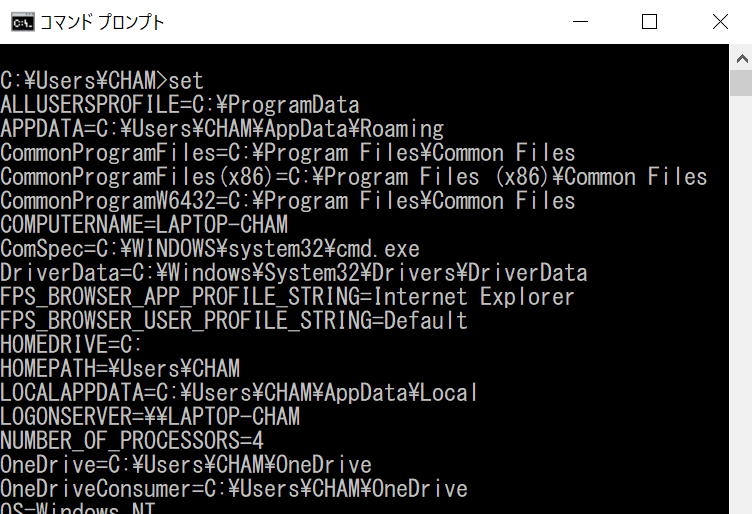Click the LOGONSERVER variable line

(150, 417)
